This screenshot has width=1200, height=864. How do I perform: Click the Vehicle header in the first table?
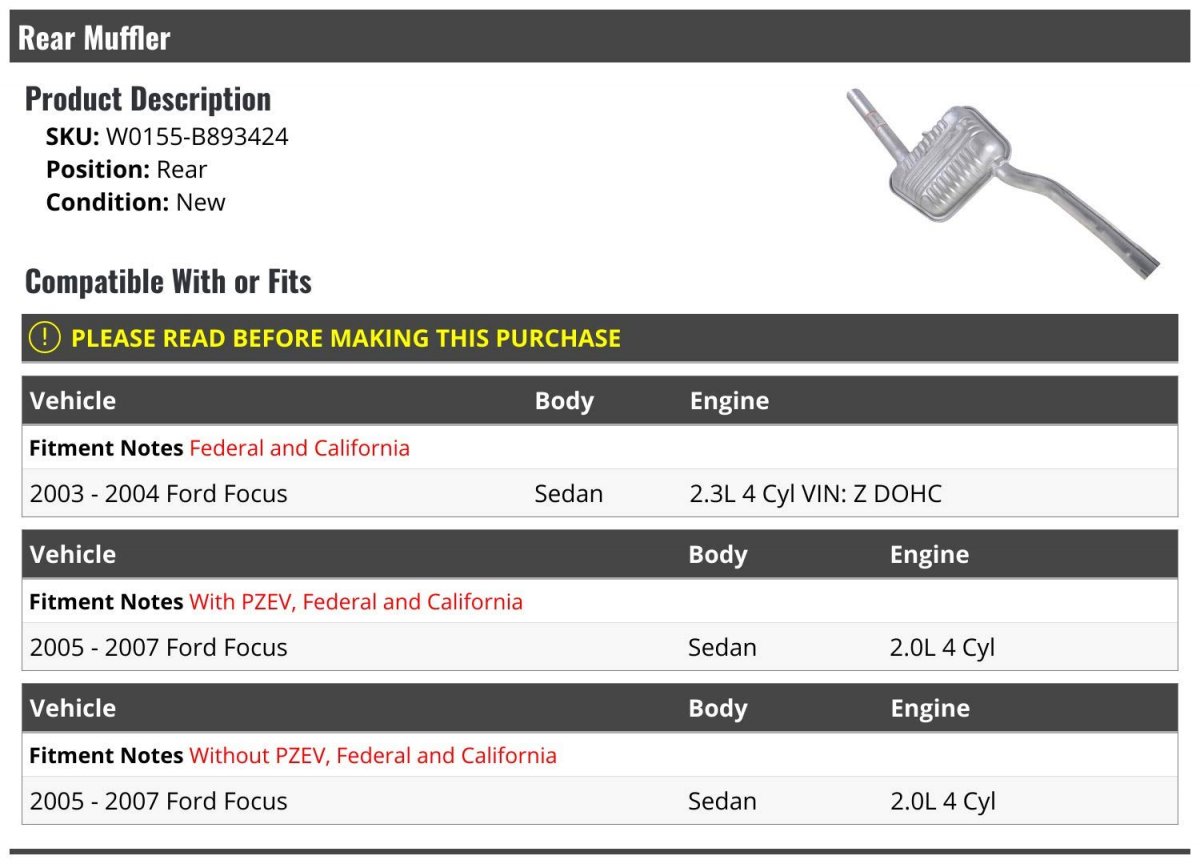[x=73, y=401]
